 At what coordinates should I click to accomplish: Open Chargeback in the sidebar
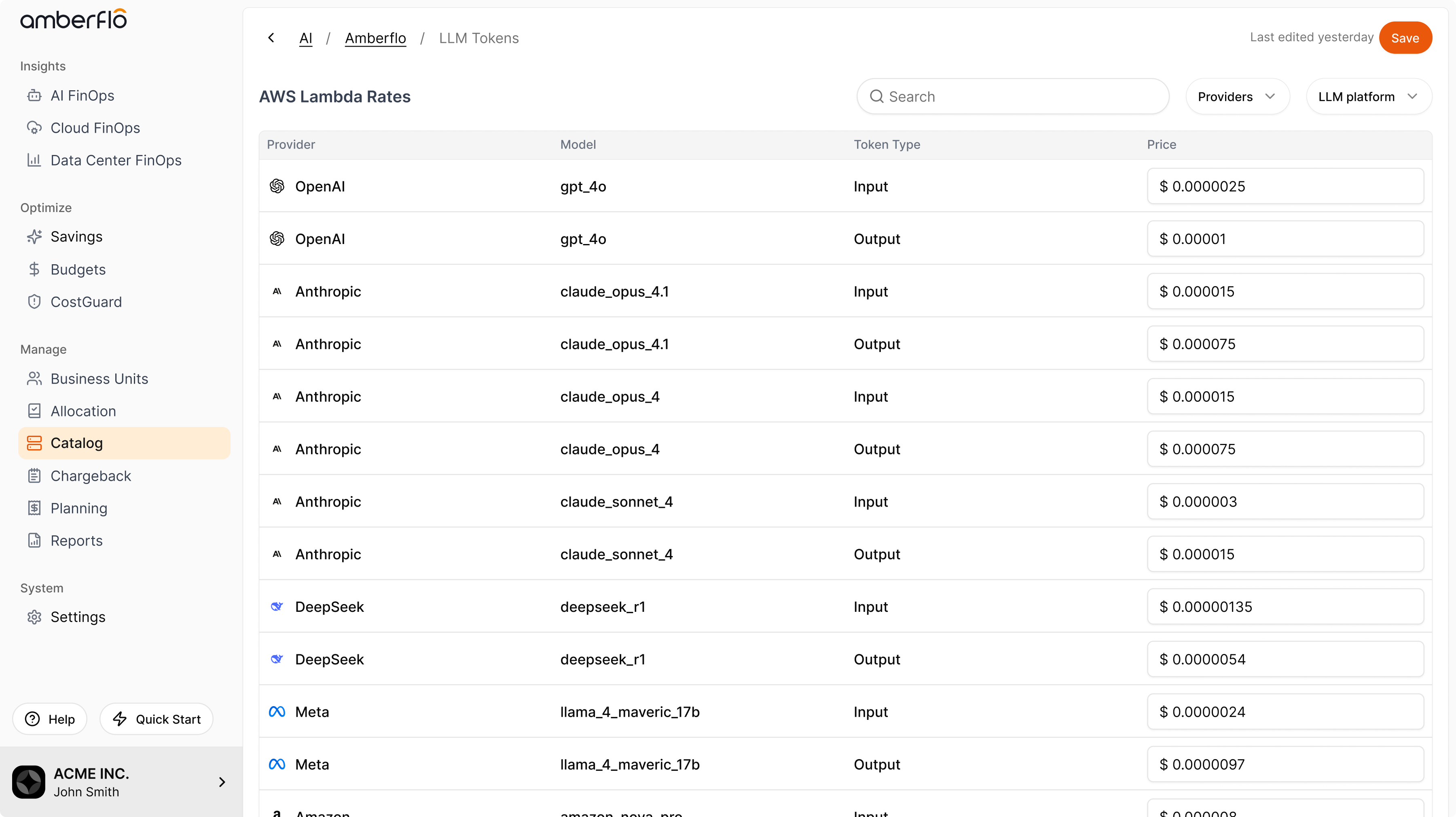(91, 476)
